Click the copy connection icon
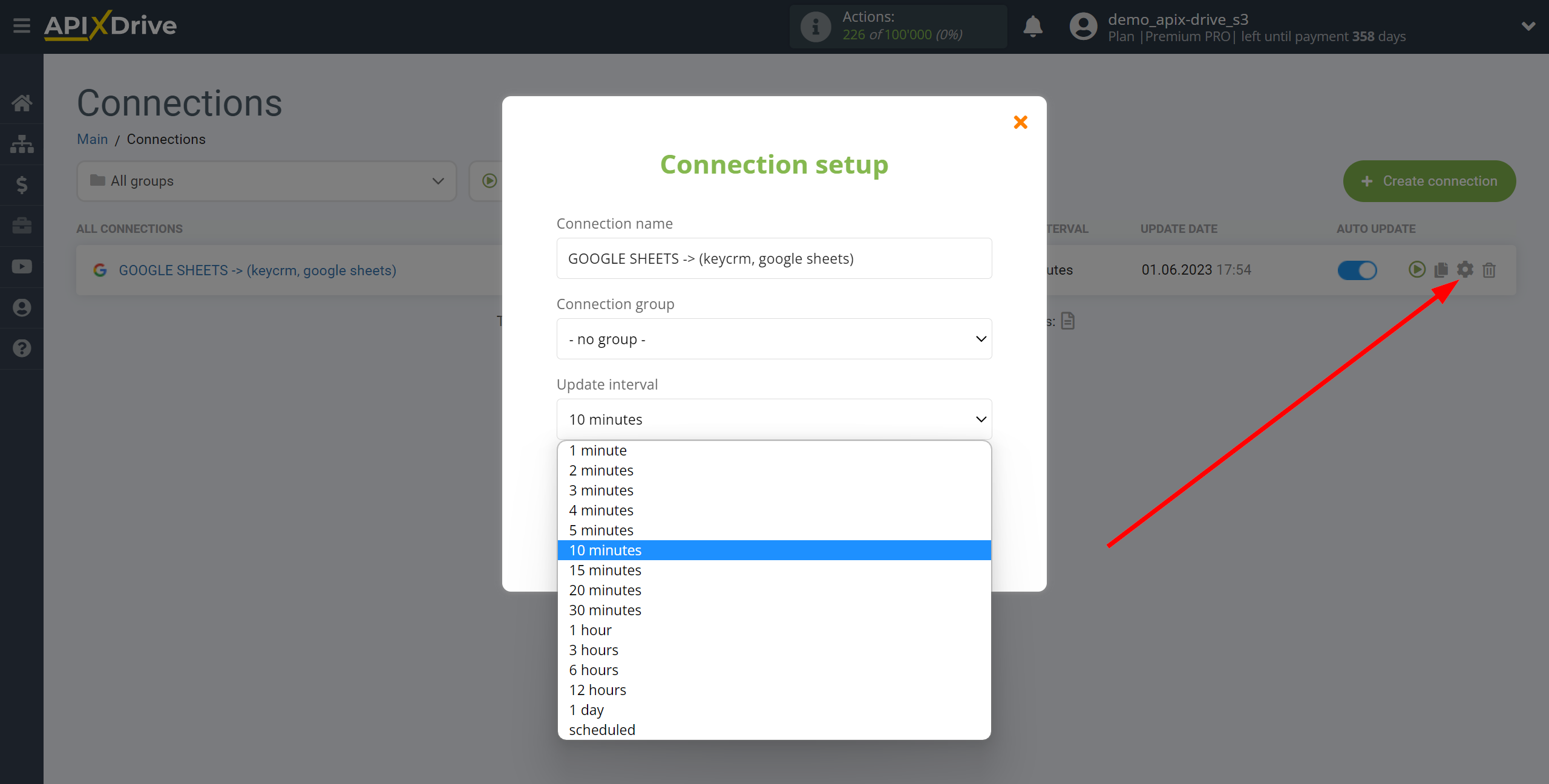This screenshot has height=784, width=1549. [x=1441, y=269]
